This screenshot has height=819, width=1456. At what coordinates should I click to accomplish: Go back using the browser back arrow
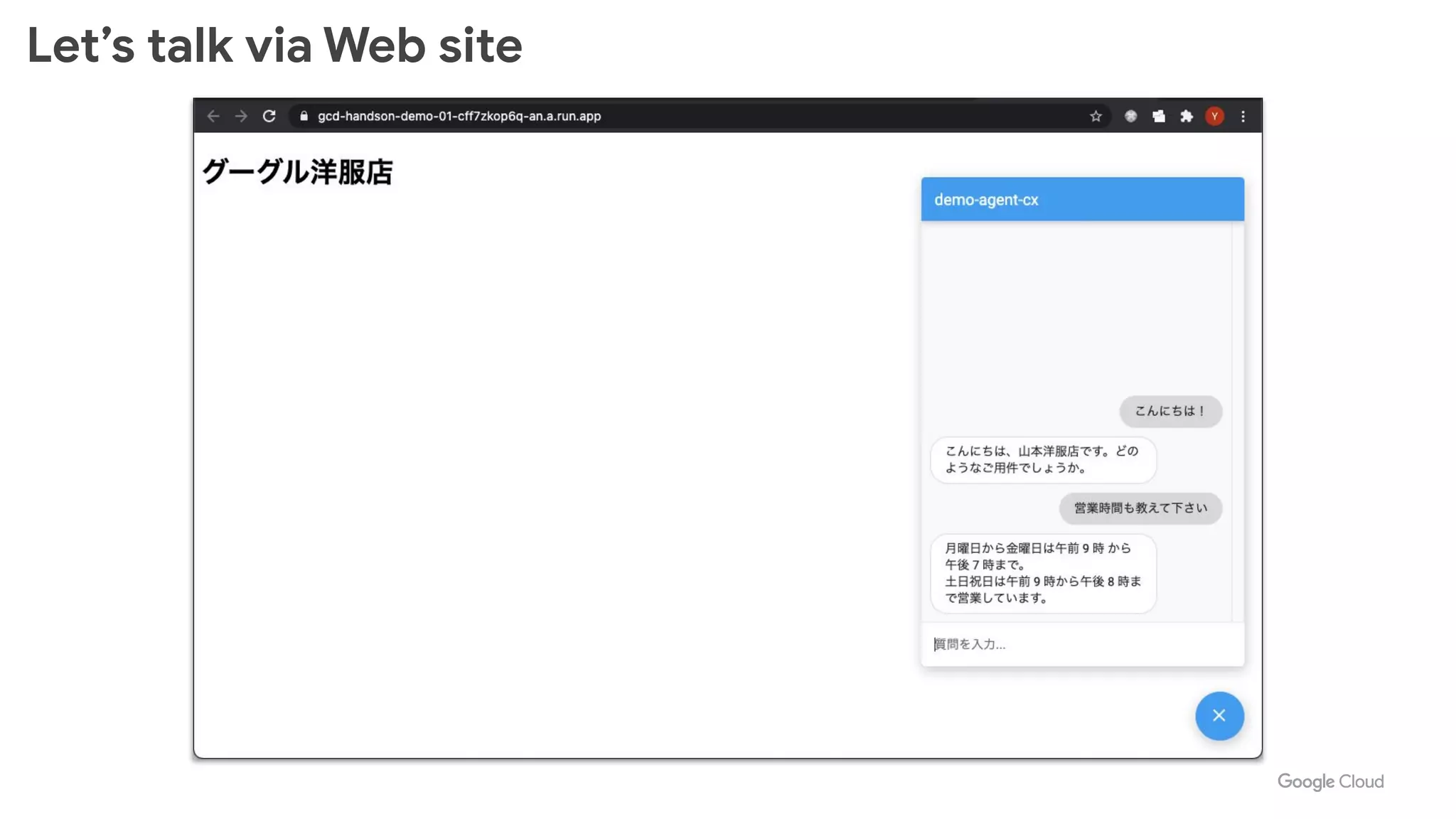[x=213, y=116]
